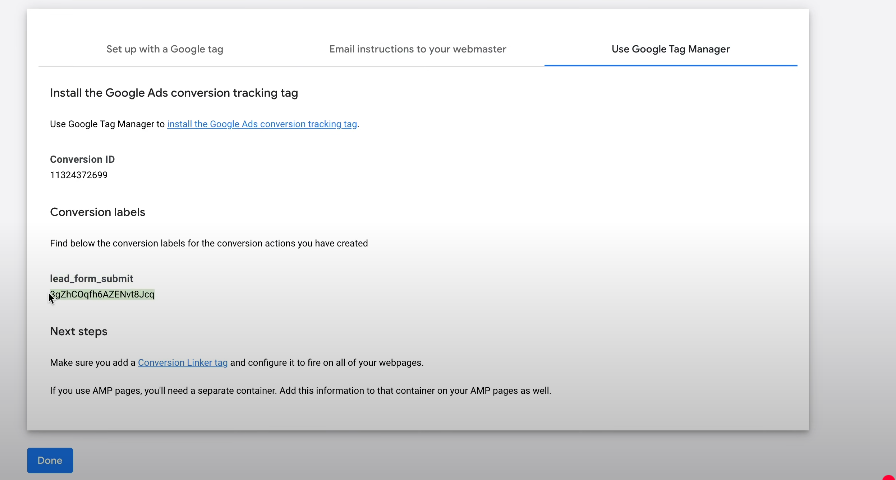The width and height of the screenshot is (896, 480).
Task: Switch to 'Set up with a Google tag' tab
Action: [165, 49]
